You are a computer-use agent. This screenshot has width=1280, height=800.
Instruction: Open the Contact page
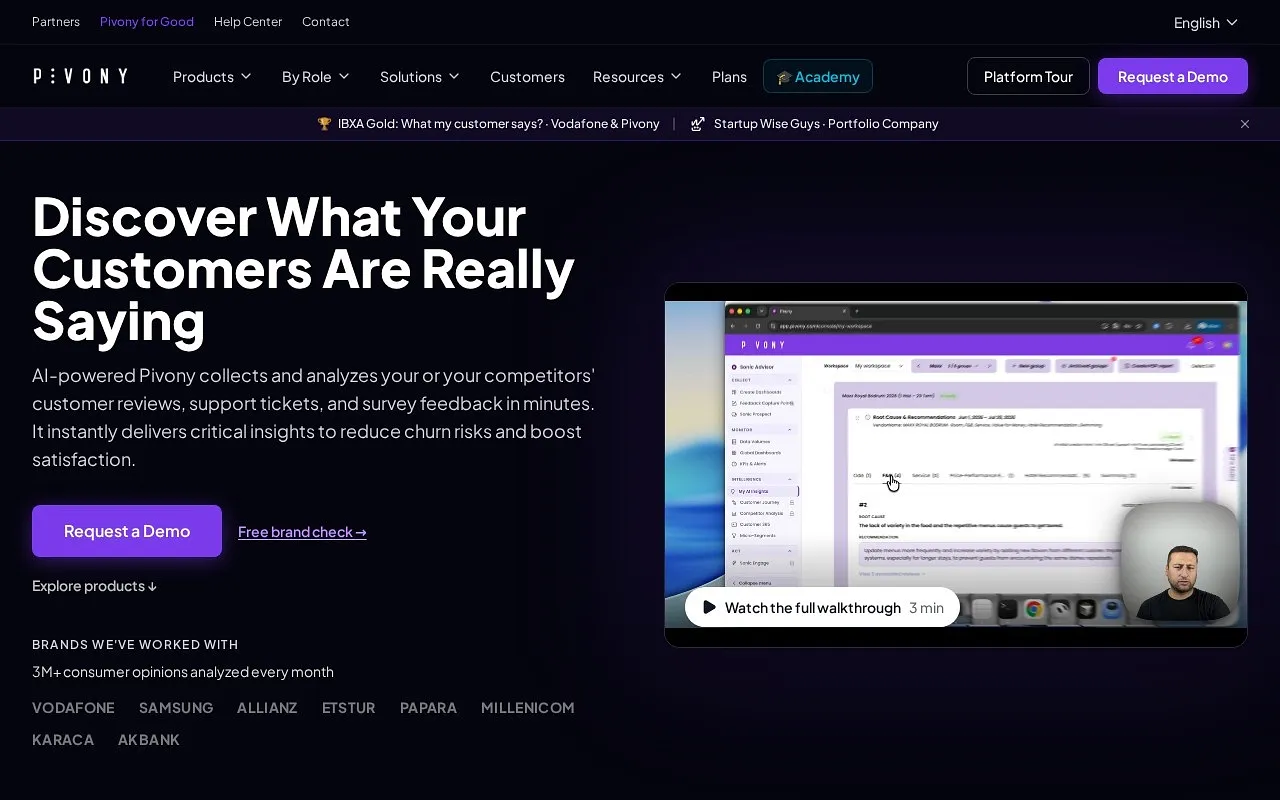pos(326,21)
